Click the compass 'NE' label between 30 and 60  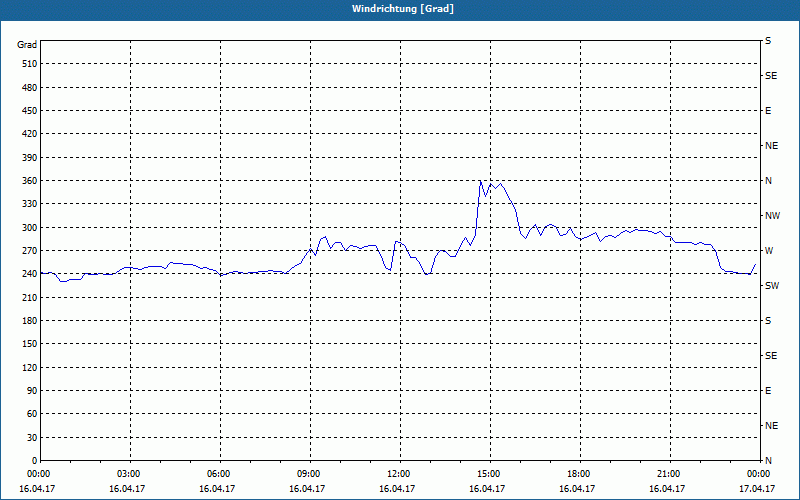point(771,426)
